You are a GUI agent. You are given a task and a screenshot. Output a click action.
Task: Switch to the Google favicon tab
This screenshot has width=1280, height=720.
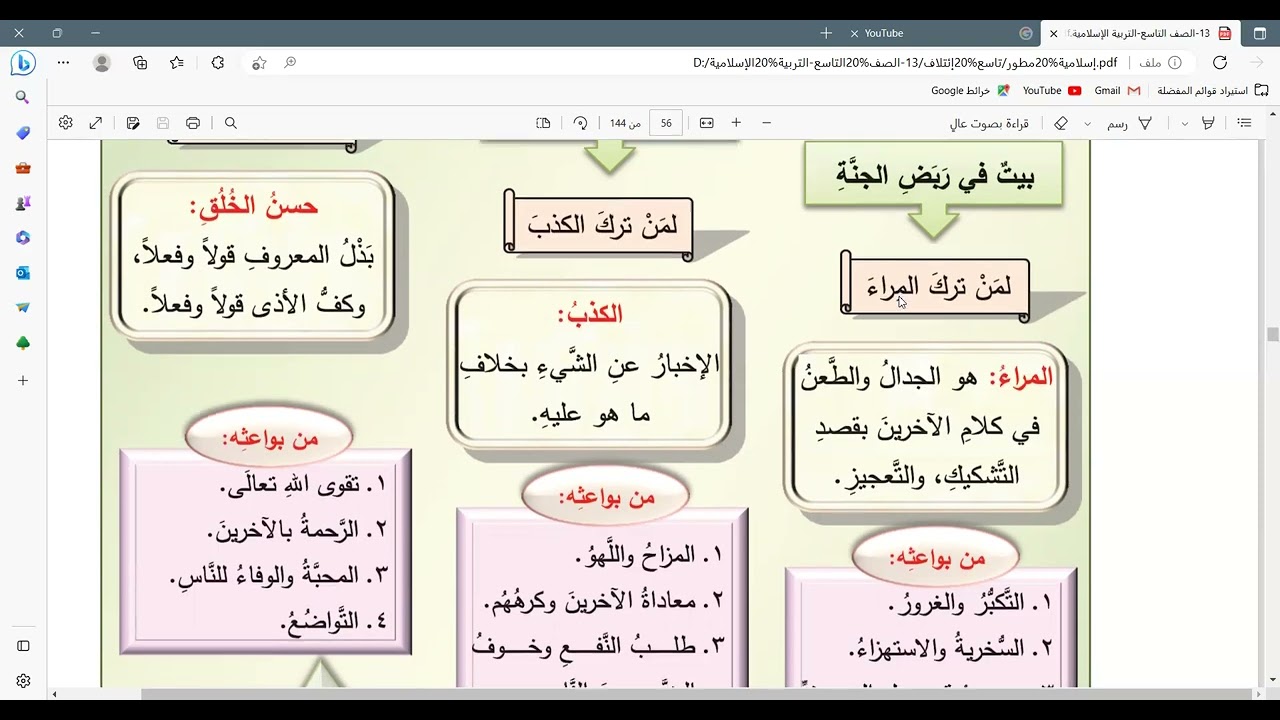pos(1026,33)
